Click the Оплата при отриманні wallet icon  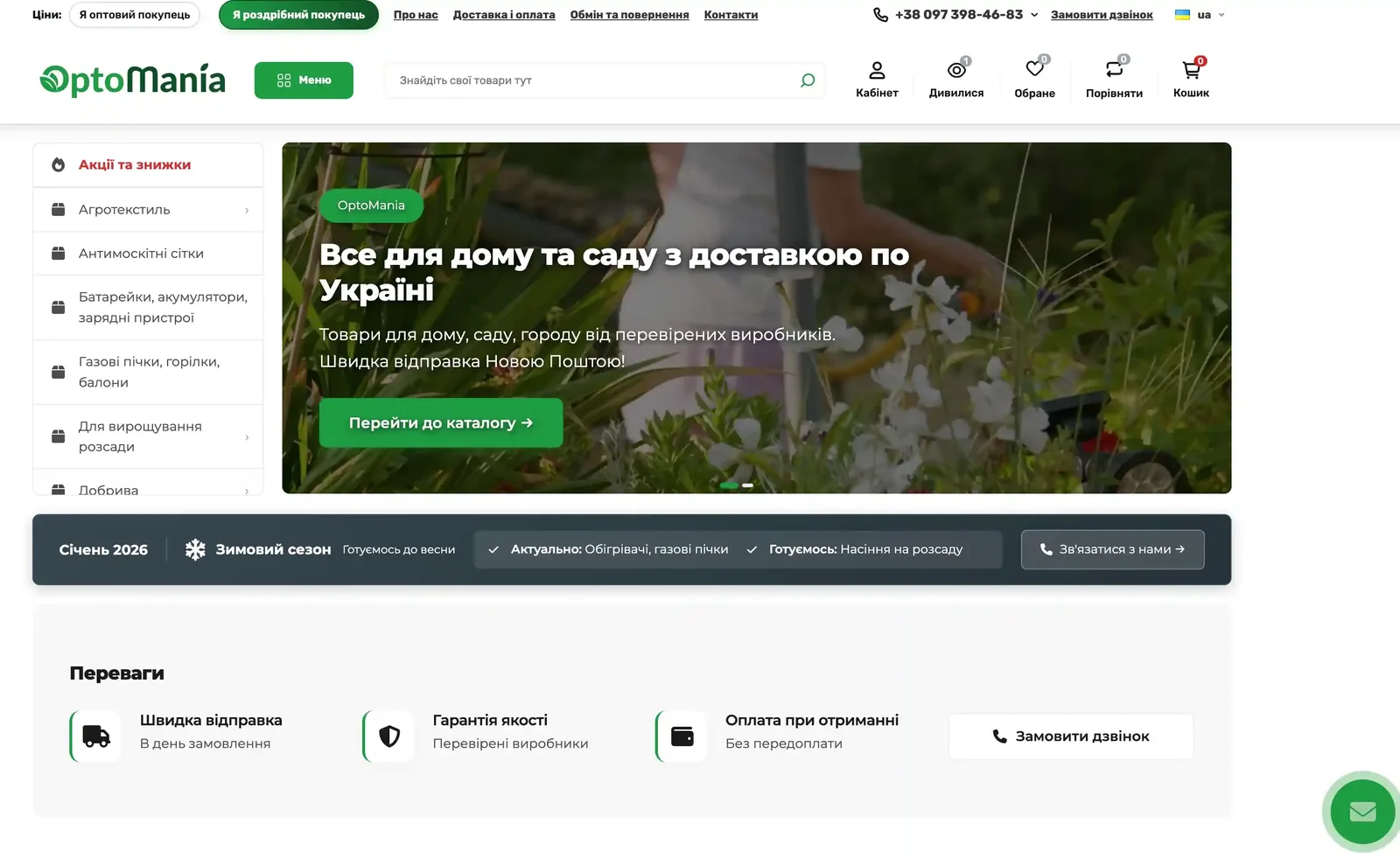coord(682,736)
